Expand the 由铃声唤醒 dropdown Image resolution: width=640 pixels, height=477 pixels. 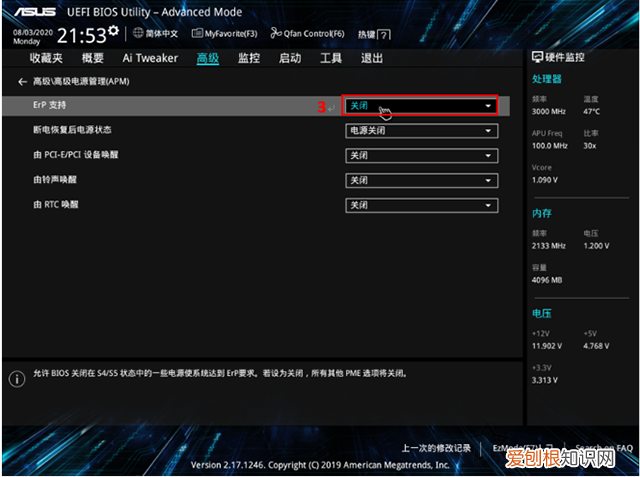[422, 180]
